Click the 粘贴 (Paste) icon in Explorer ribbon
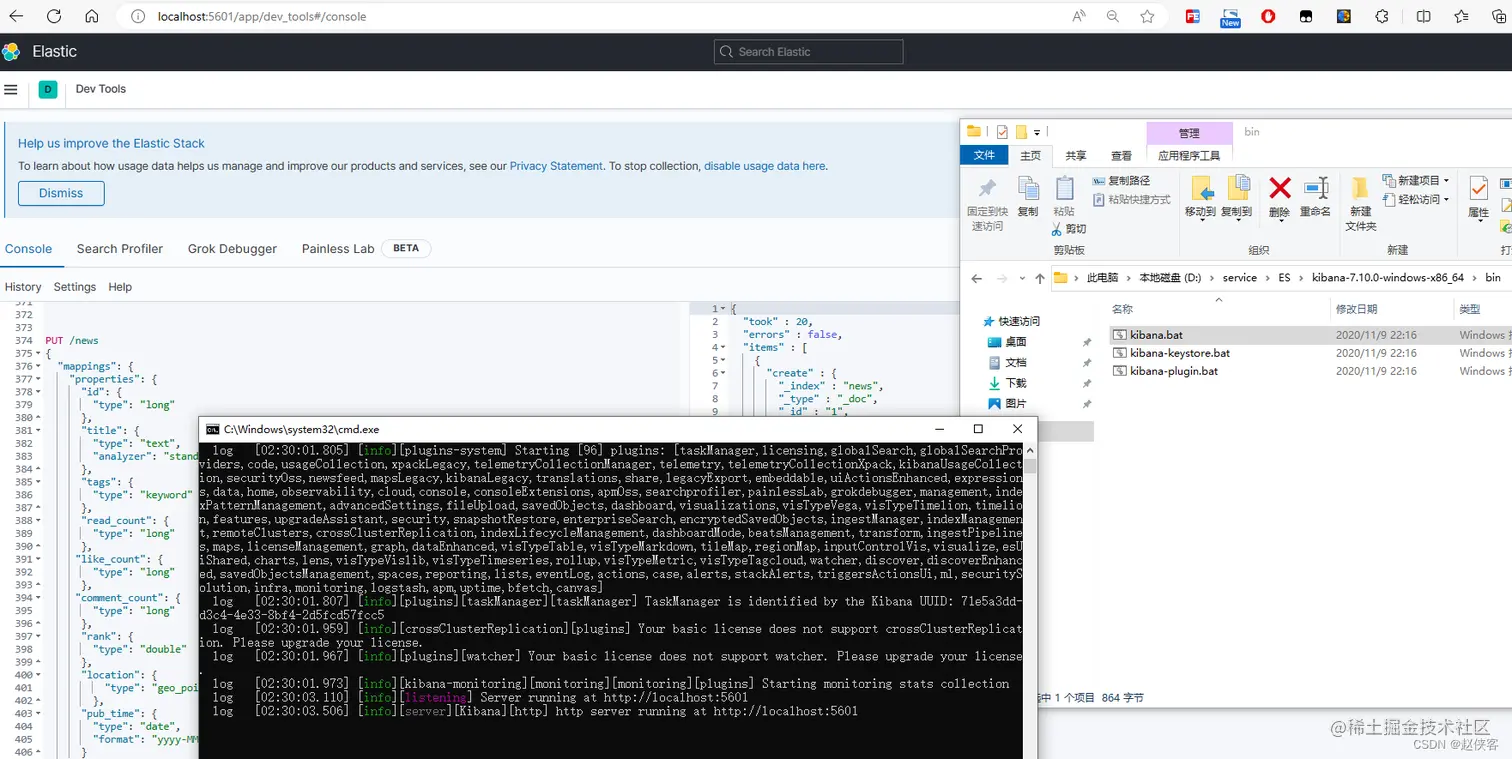The width and height of the screenshot is (1512, 759). click(x=1064, y=187)
